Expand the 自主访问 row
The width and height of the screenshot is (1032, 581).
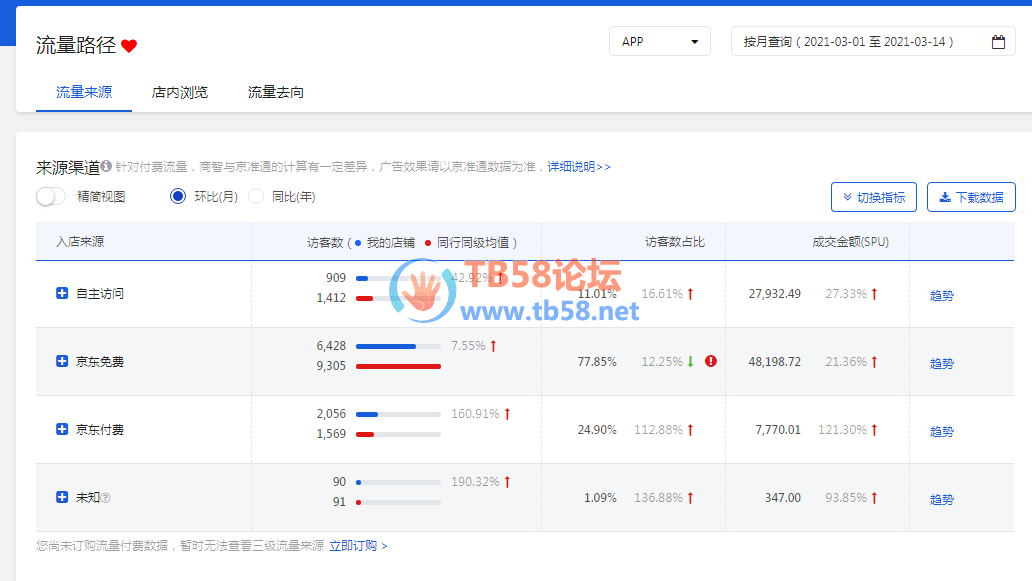pyautogui.click(x=62, y=293)
